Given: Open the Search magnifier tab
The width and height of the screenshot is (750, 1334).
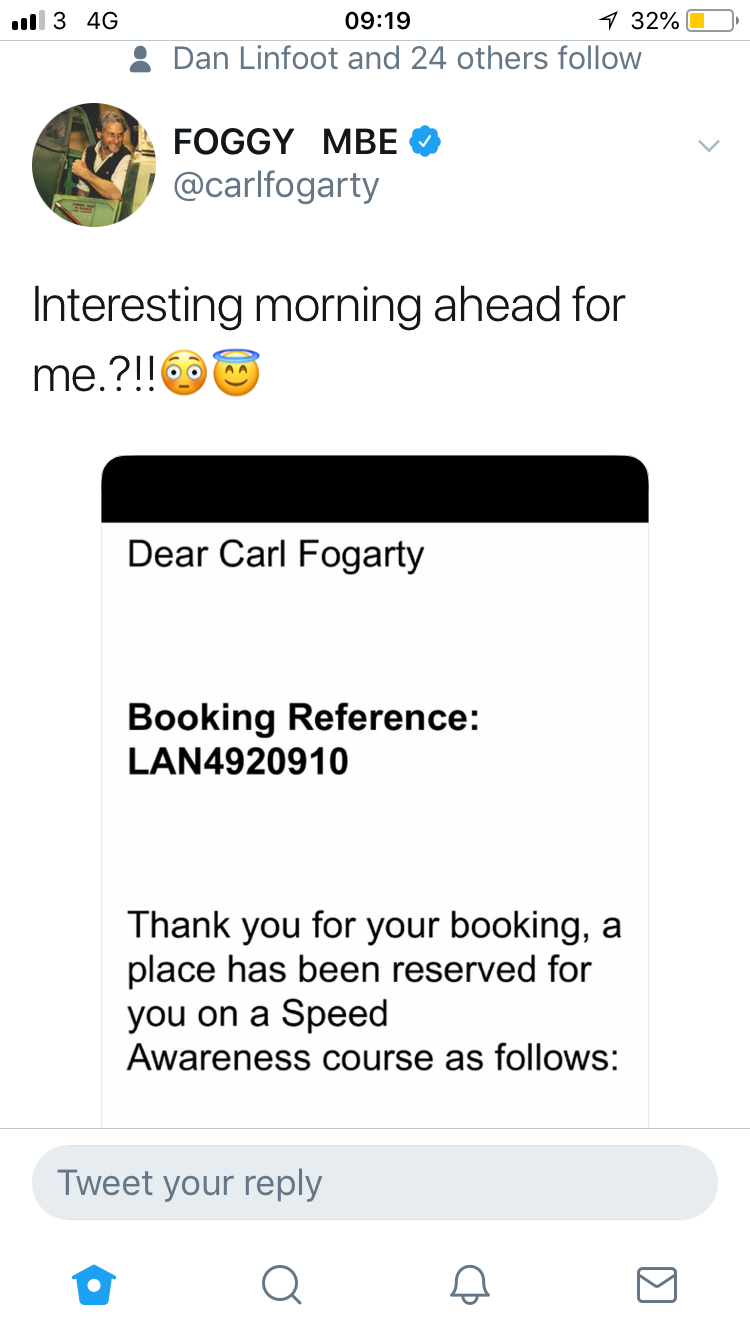Looking at the screenshot, I should tap(281, 1283).
